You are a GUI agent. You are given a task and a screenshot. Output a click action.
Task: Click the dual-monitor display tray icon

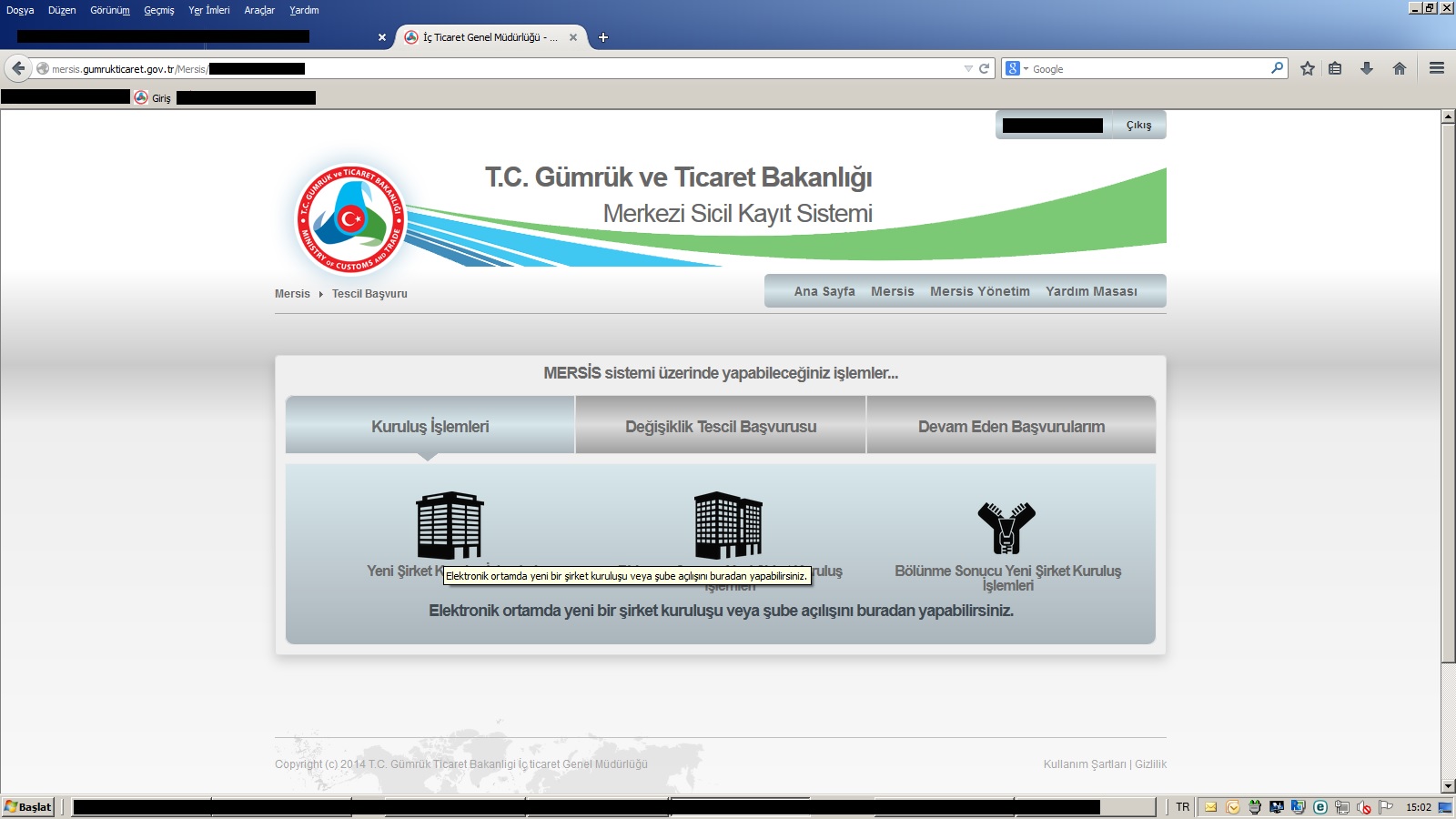coord(1277,807)
